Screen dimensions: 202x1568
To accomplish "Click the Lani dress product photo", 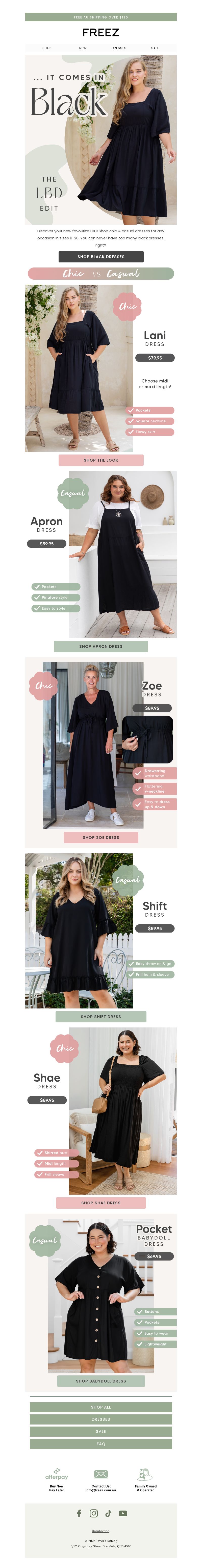I will click(x=79, y=368).
